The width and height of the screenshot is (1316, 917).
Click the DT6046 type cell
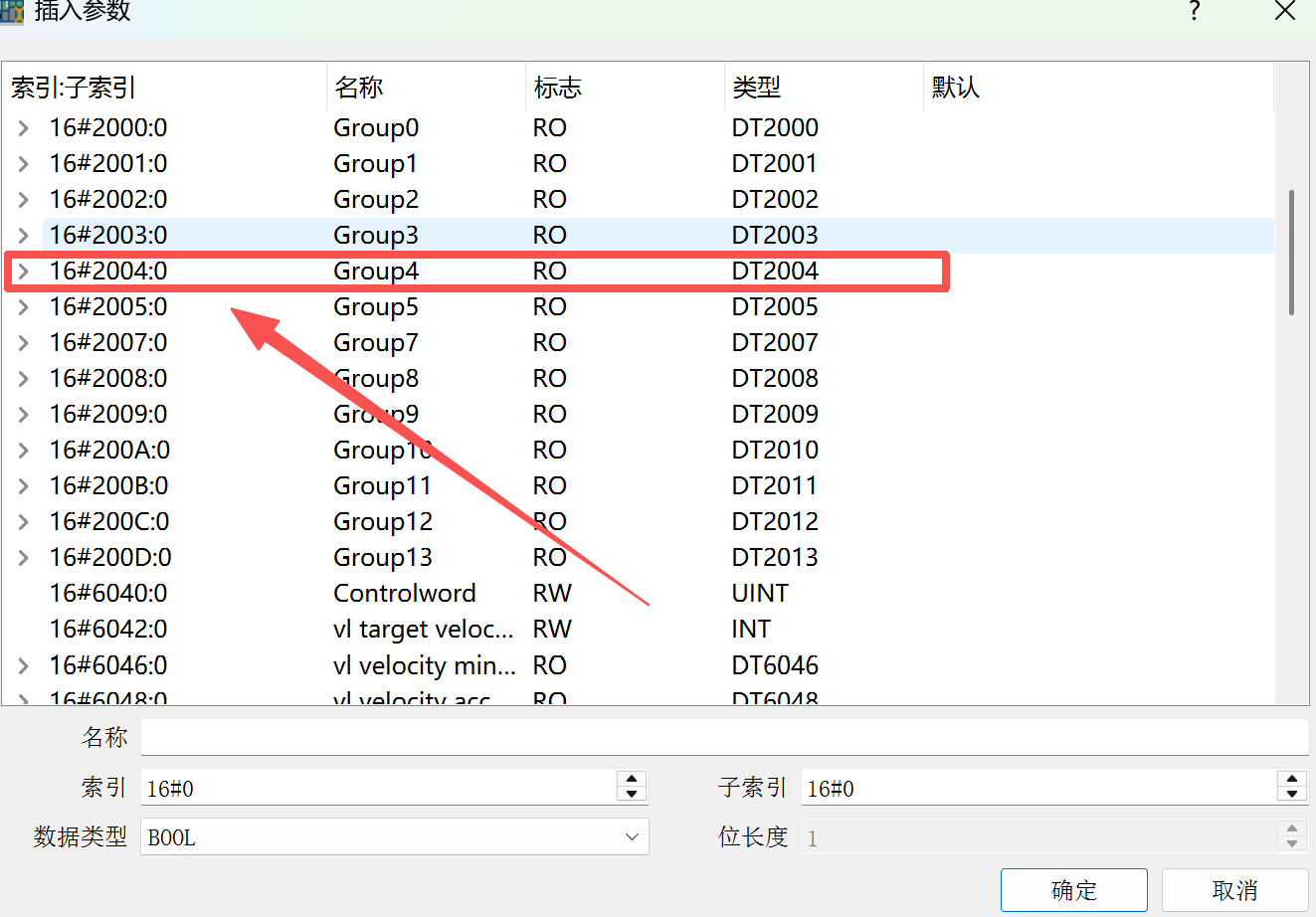coord(775,665)
